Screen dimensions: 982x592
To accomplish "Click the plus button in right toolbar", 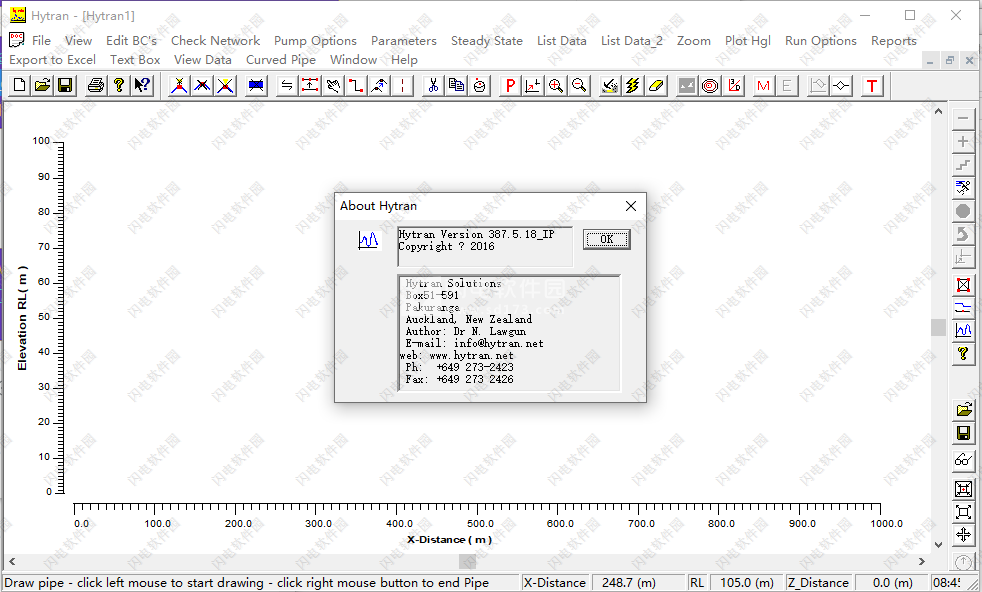I will 963,142.
